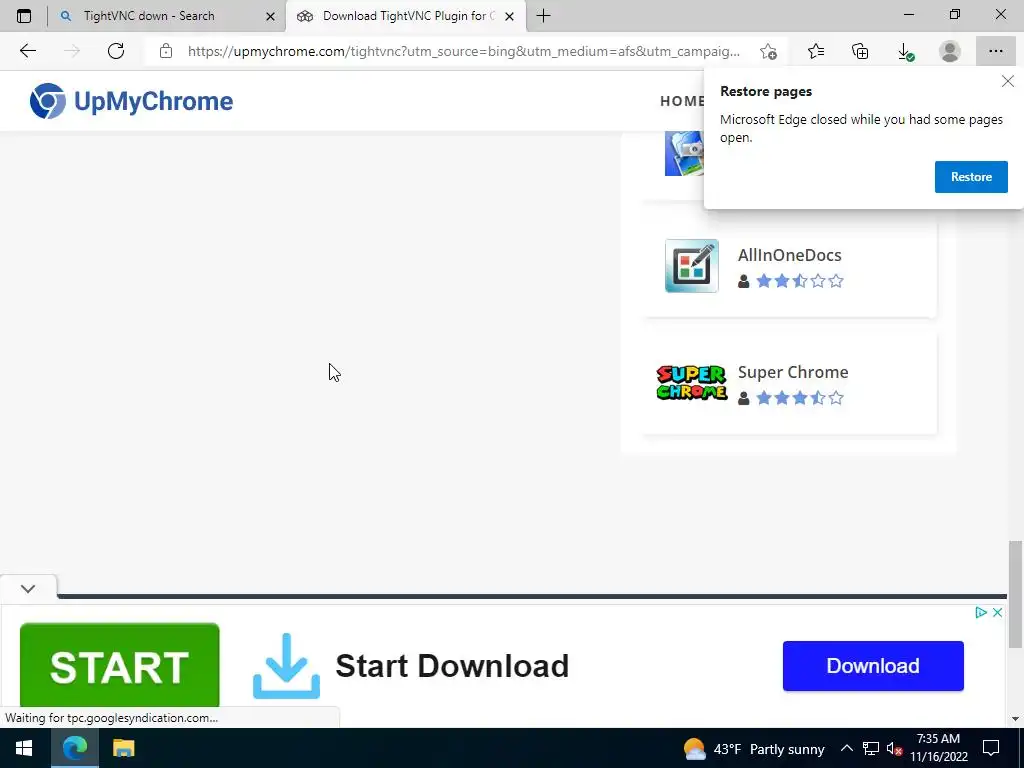The width and height of the screenshot is (1024, 768).
Task: Add this page to favorites
Action: (769, 52)
